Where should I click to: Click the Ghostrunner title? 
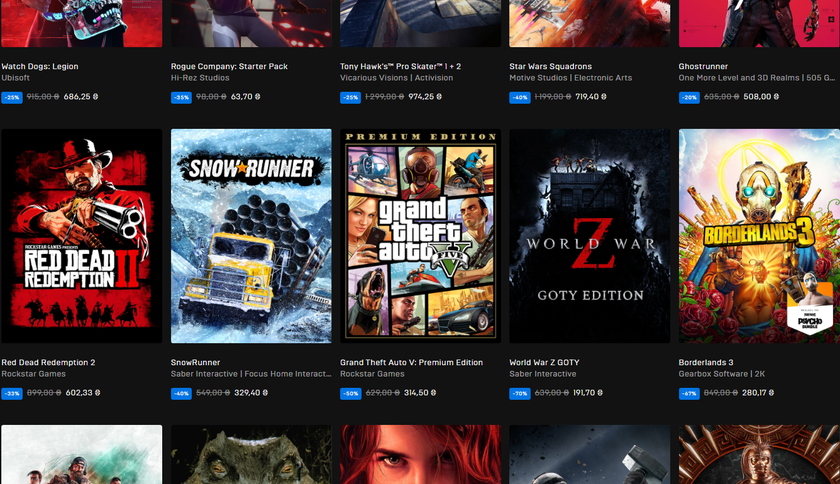[703, 66]
